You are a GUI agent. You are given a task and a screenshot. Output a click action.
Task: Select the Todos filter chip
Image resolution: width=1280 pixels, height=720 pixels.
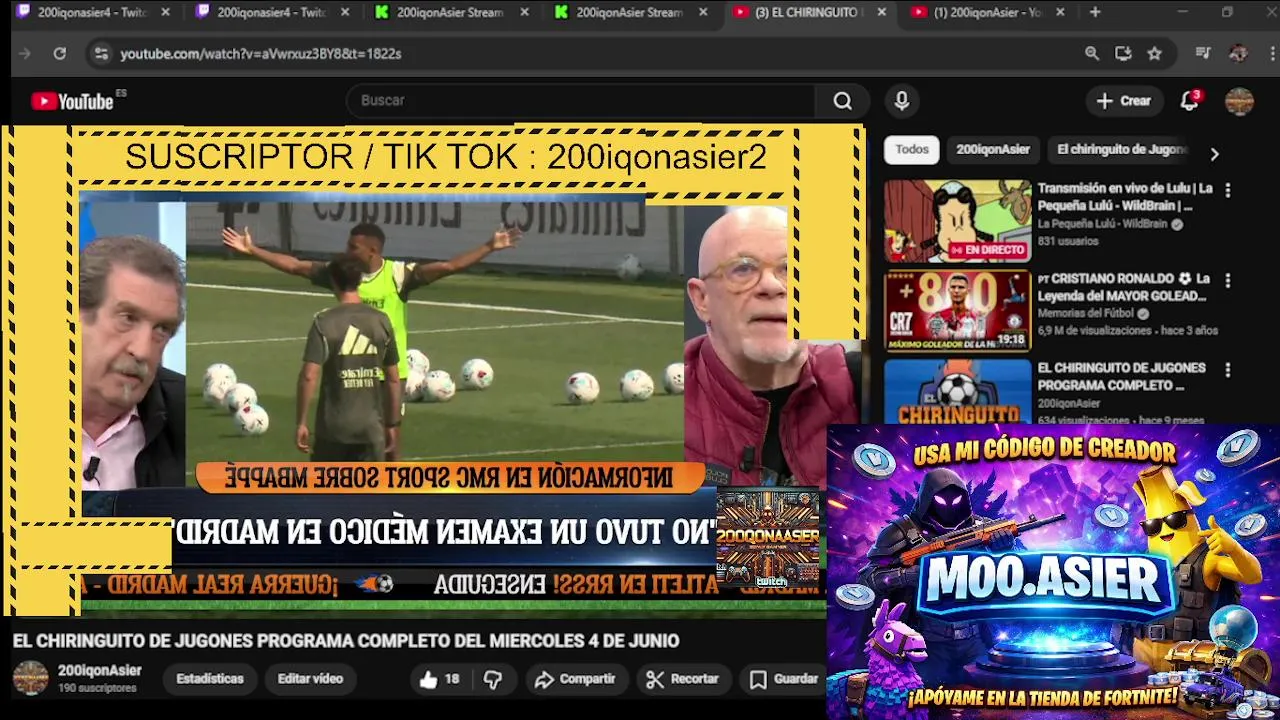tap(911, 150)
